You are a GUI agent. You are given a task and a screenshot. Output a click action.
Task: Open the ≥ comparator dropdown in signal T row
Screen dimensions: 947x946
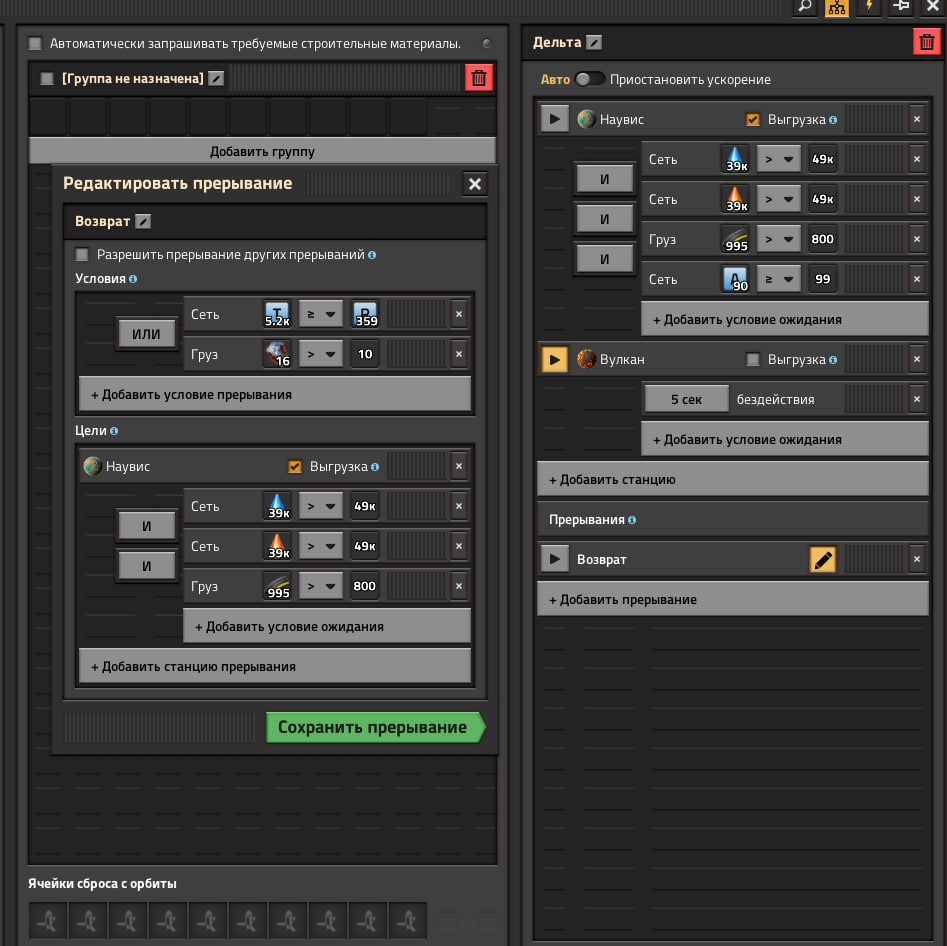tap(320, 314)
